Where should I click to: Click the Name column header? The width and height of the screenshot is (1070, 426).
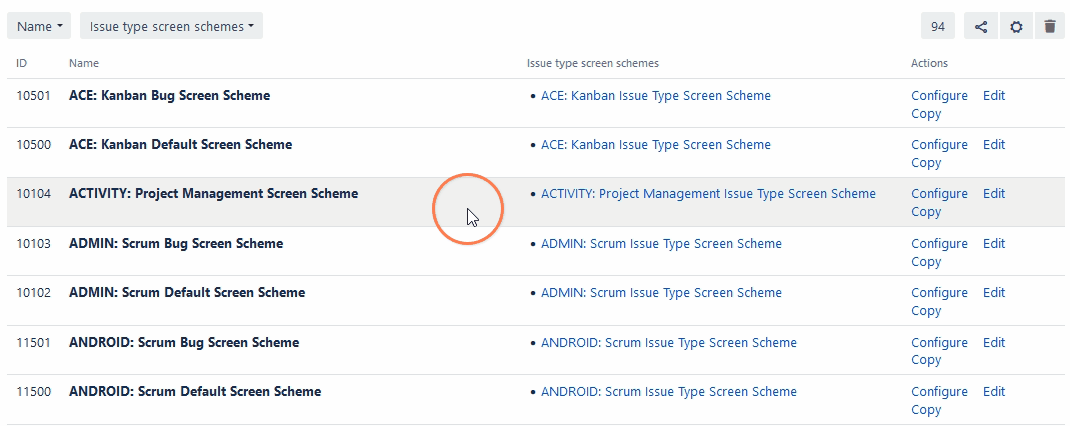point(85,64)
